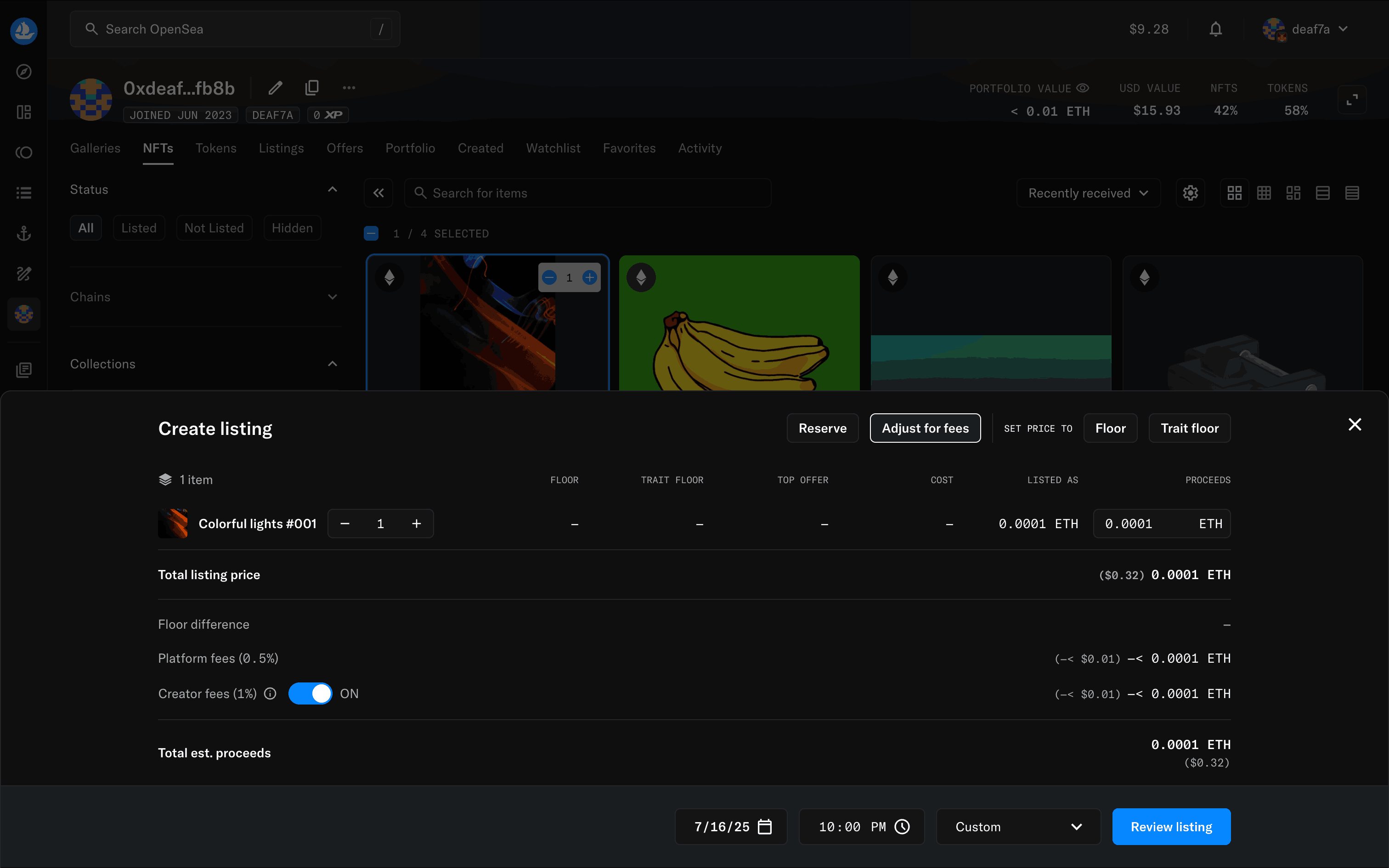1389x868 pixels.
Task: Click the clock icon for listing time
Action: [x=902, y=827]
